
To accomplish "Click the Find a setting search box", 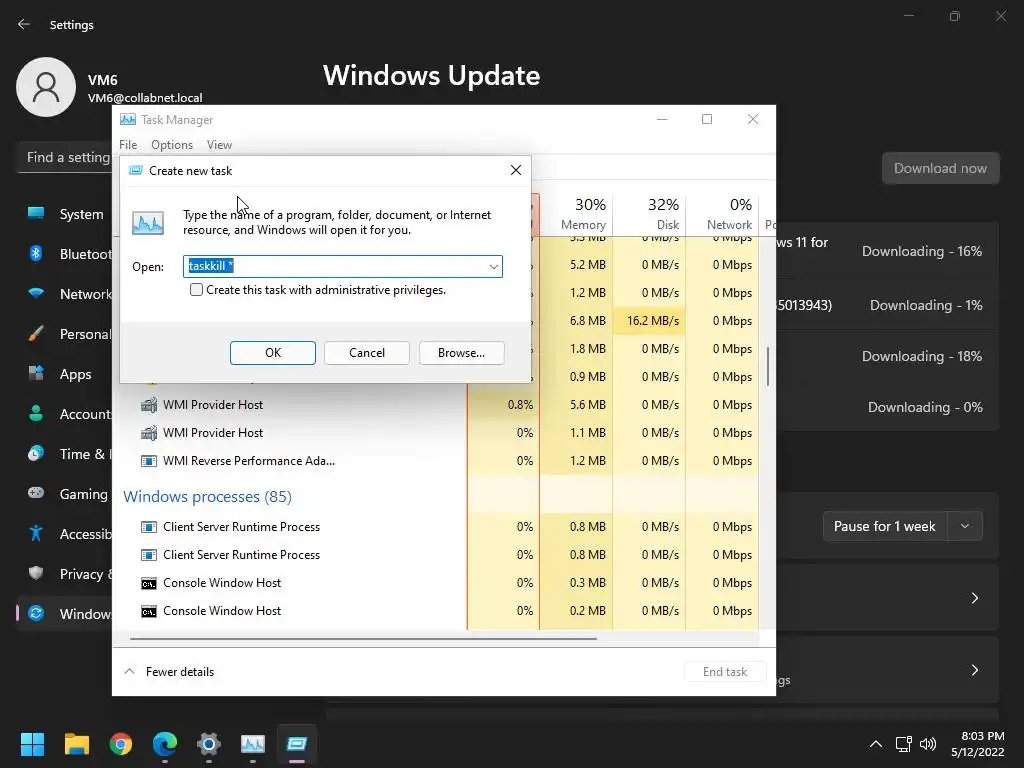I will pos(65,157).
